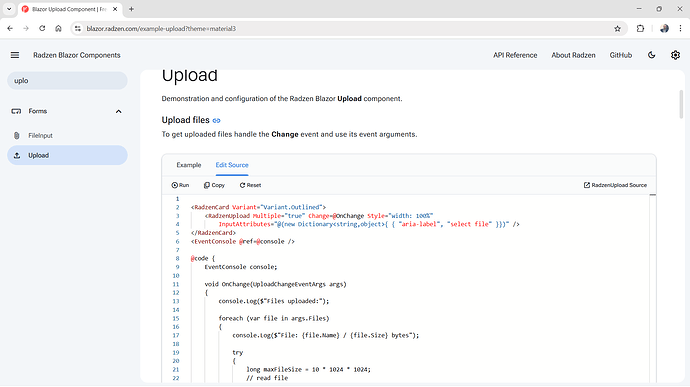Reload the page
Screen dimensions: 690x387
pos(42,29)
